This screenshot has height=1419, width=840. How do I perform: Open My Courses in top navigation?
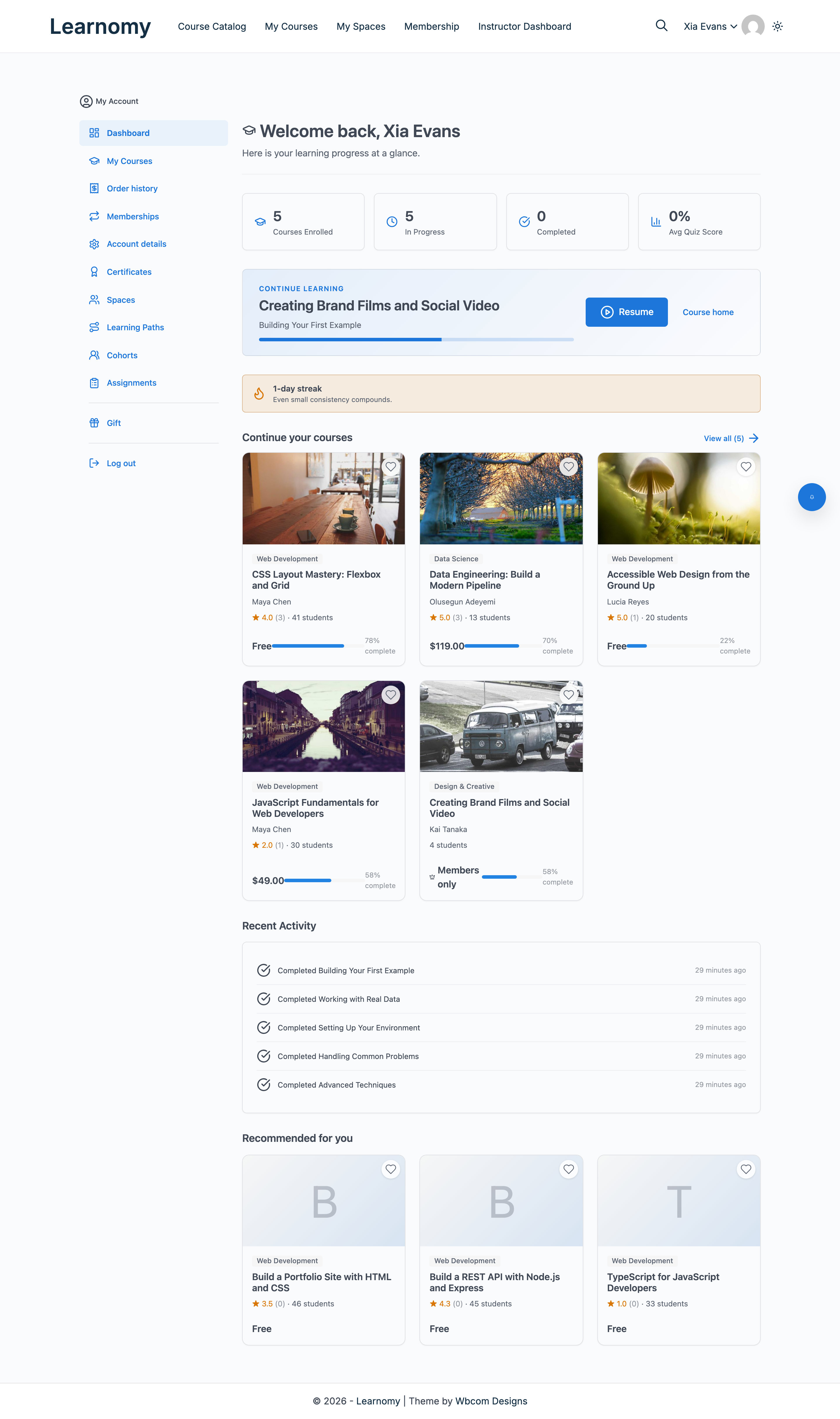click(x=291, y=27)
